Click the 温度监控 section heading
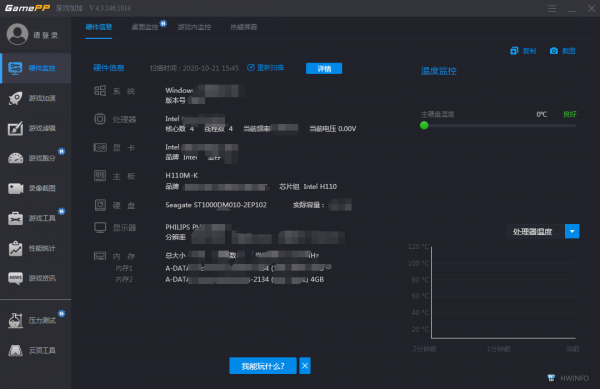Image resolution: width=600 pixels, height=389 pixels. (439, 71)
